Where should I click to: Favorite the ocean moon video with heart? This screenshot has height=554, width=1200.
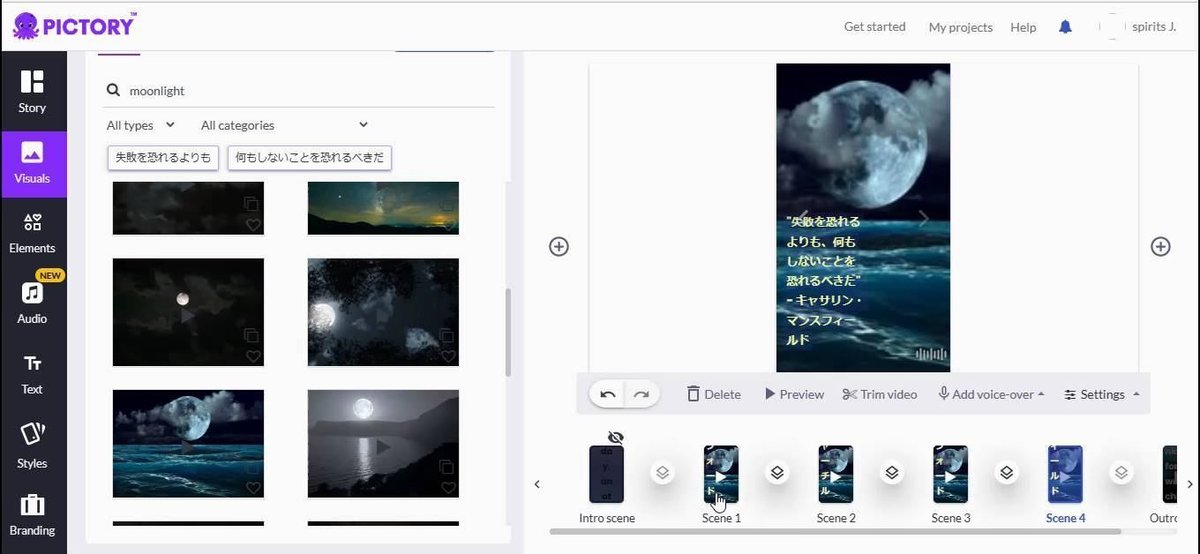(253, 487)
